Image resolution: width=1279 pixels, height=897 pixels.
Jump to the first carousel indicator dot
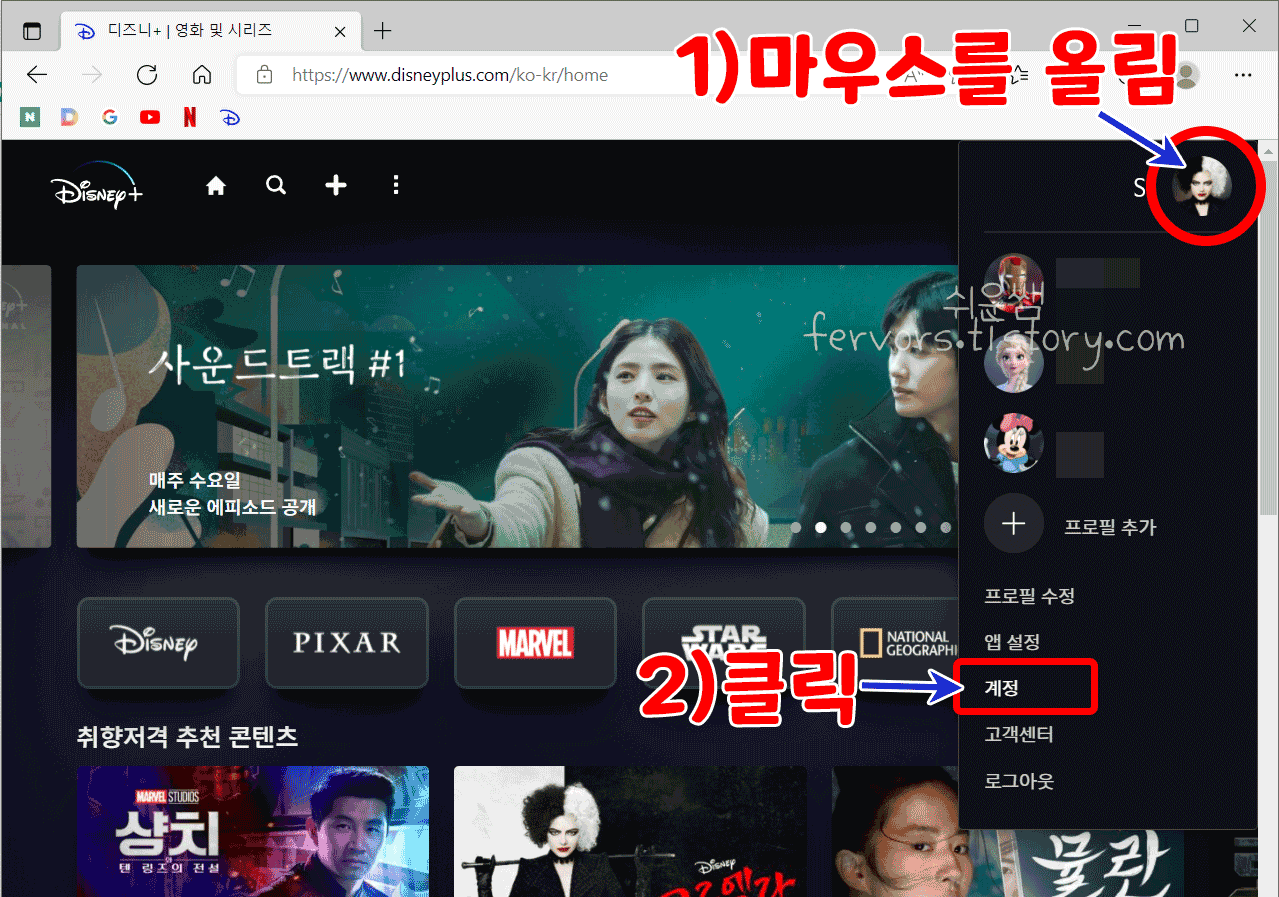796,527
